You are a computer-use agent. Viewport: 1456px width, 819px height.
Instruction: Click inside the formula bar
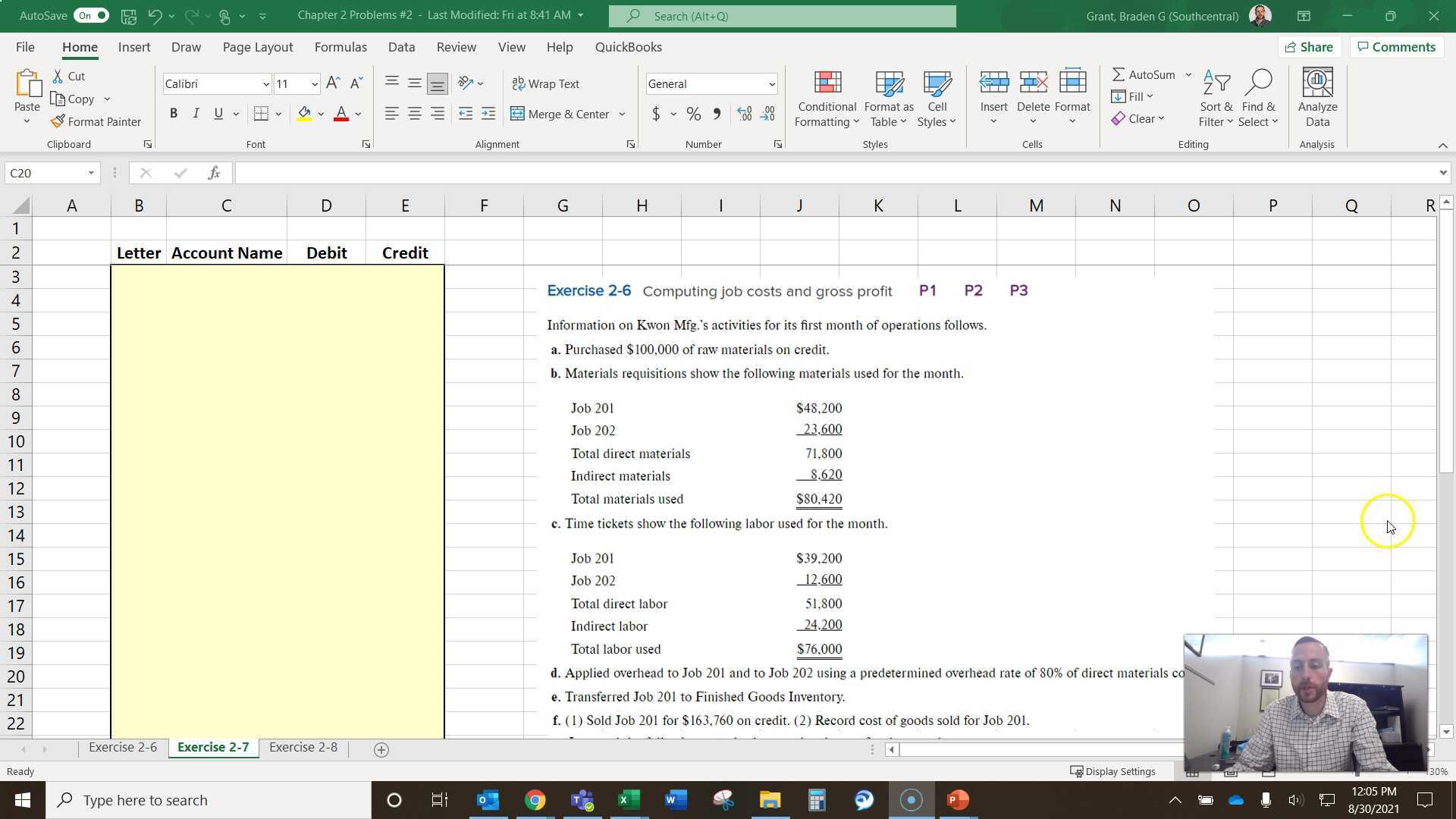tap(607, 173)
